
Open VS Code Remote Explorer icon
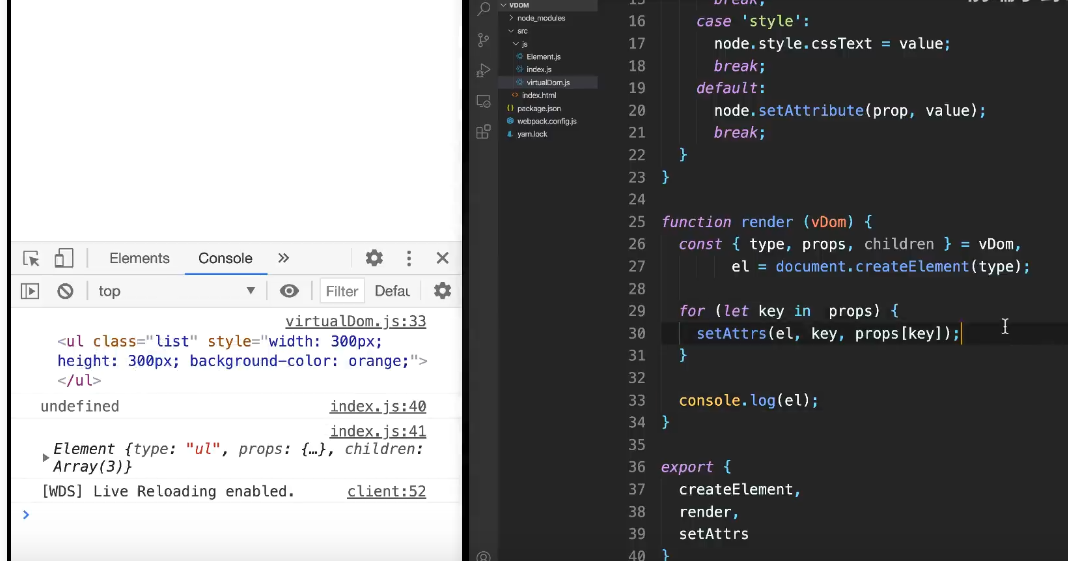click(484, 101)
